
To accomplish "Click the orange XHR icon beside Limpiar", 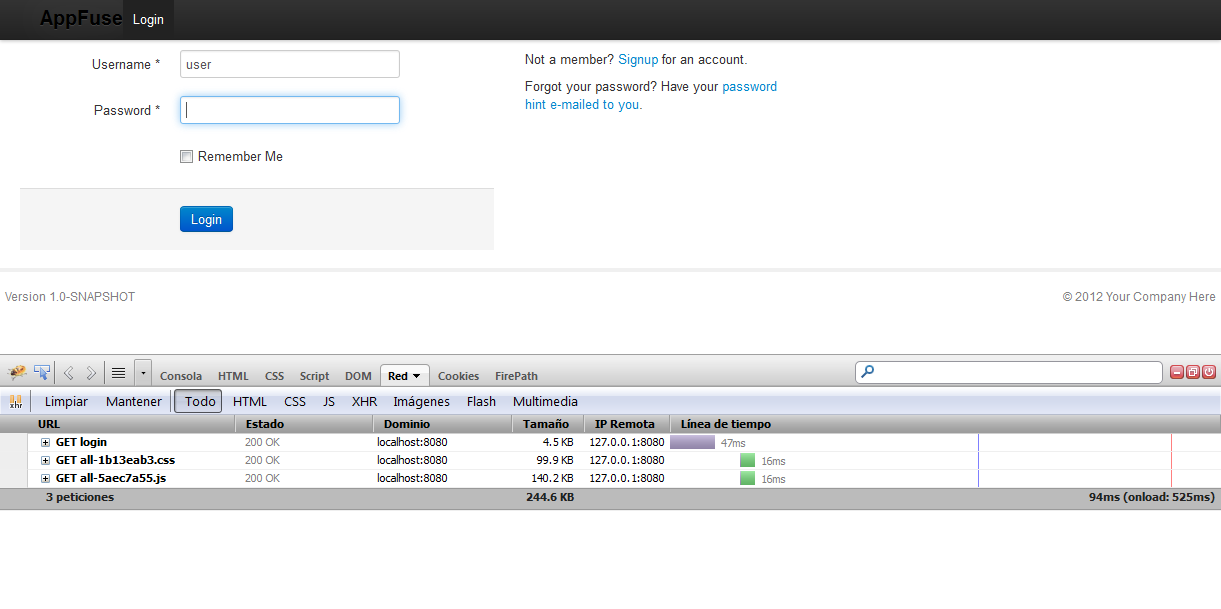I will 16,401.
